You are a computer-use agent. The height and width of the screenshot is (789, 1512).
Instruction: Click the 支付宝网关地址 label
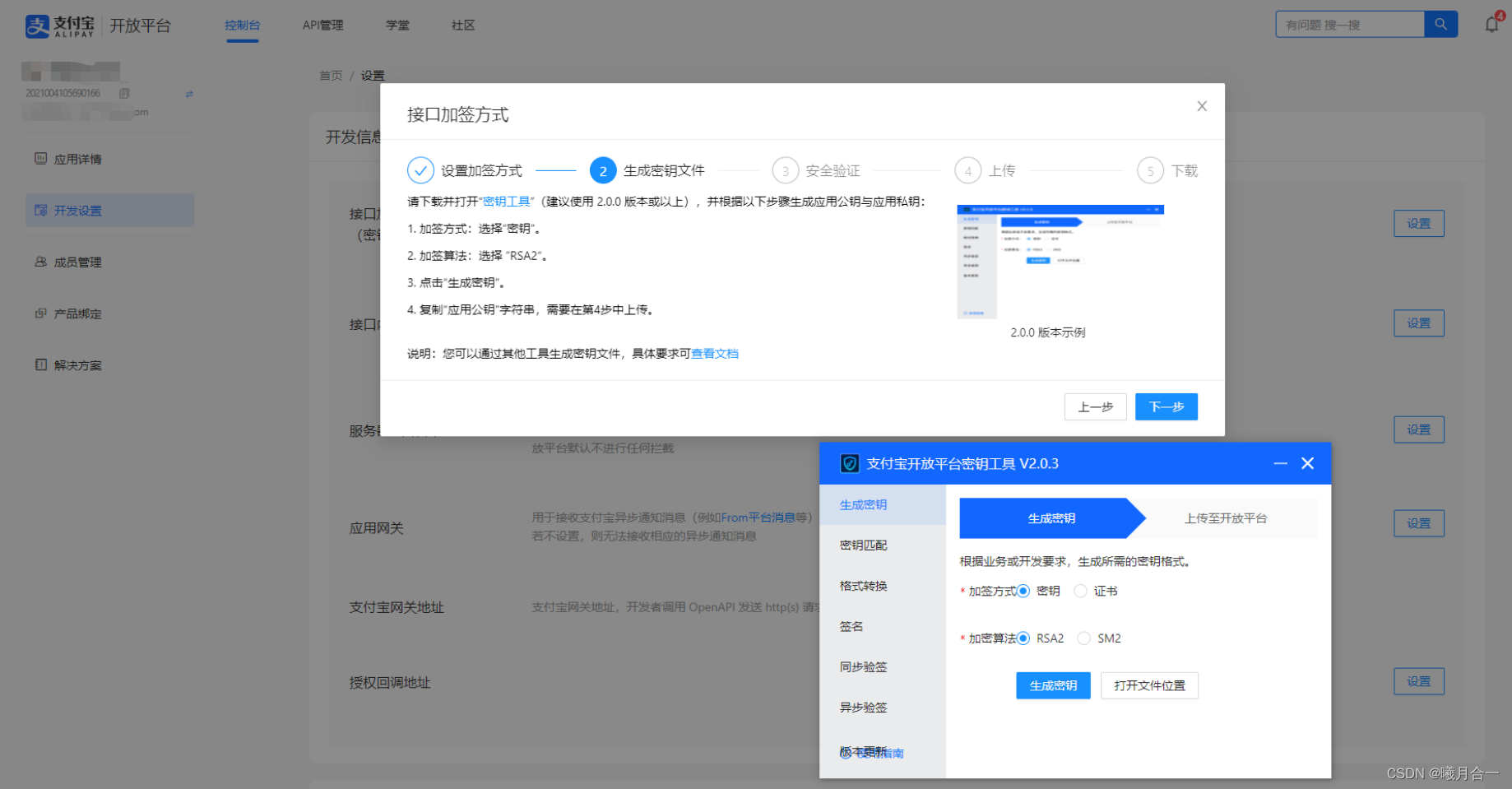[x=397, y=607]
